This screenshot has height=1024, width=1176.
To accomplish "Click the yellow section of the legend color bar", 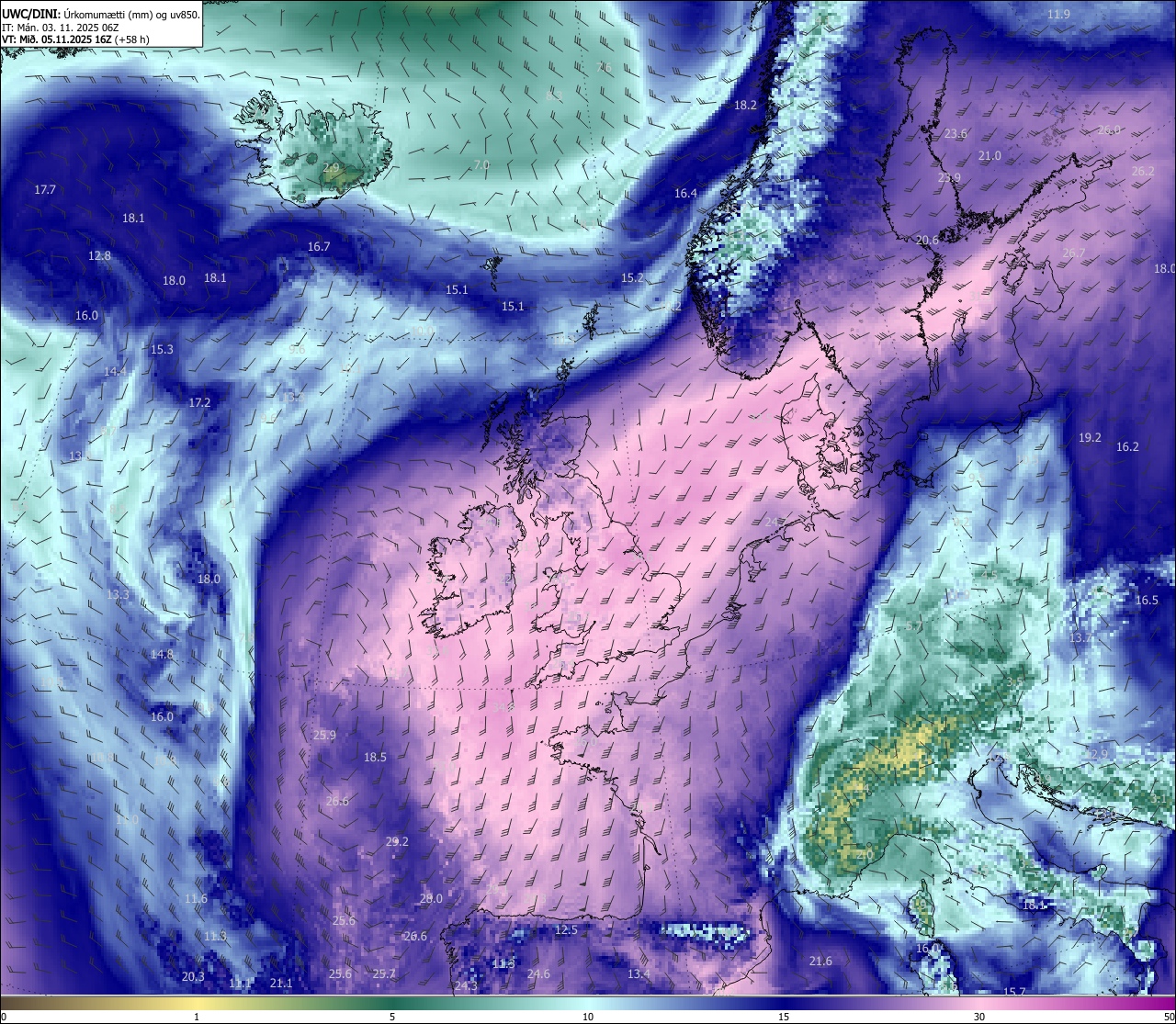I will 198,1002.
